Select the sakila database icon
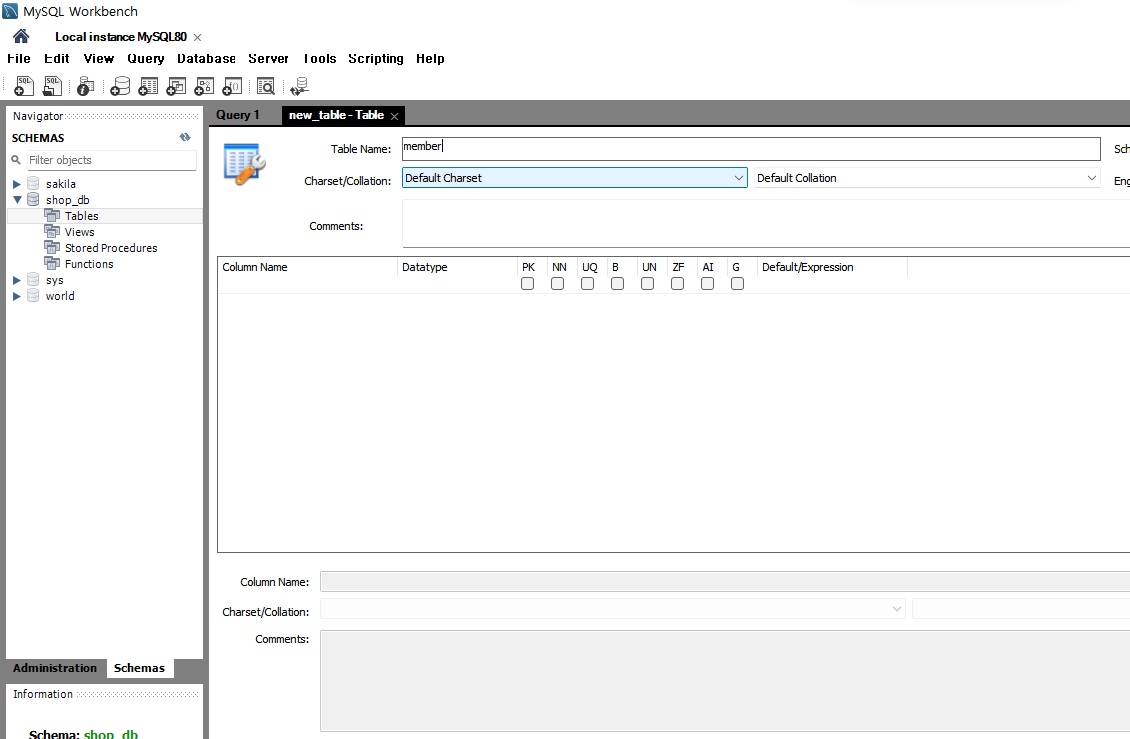 tap(33, 184)
